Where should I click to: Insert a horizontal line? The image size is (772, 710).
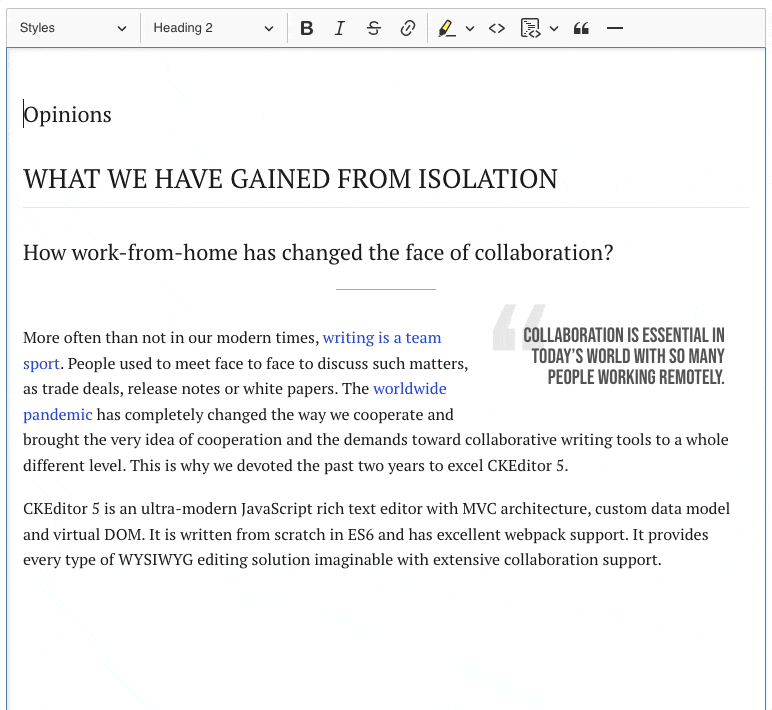coord(615,28)
